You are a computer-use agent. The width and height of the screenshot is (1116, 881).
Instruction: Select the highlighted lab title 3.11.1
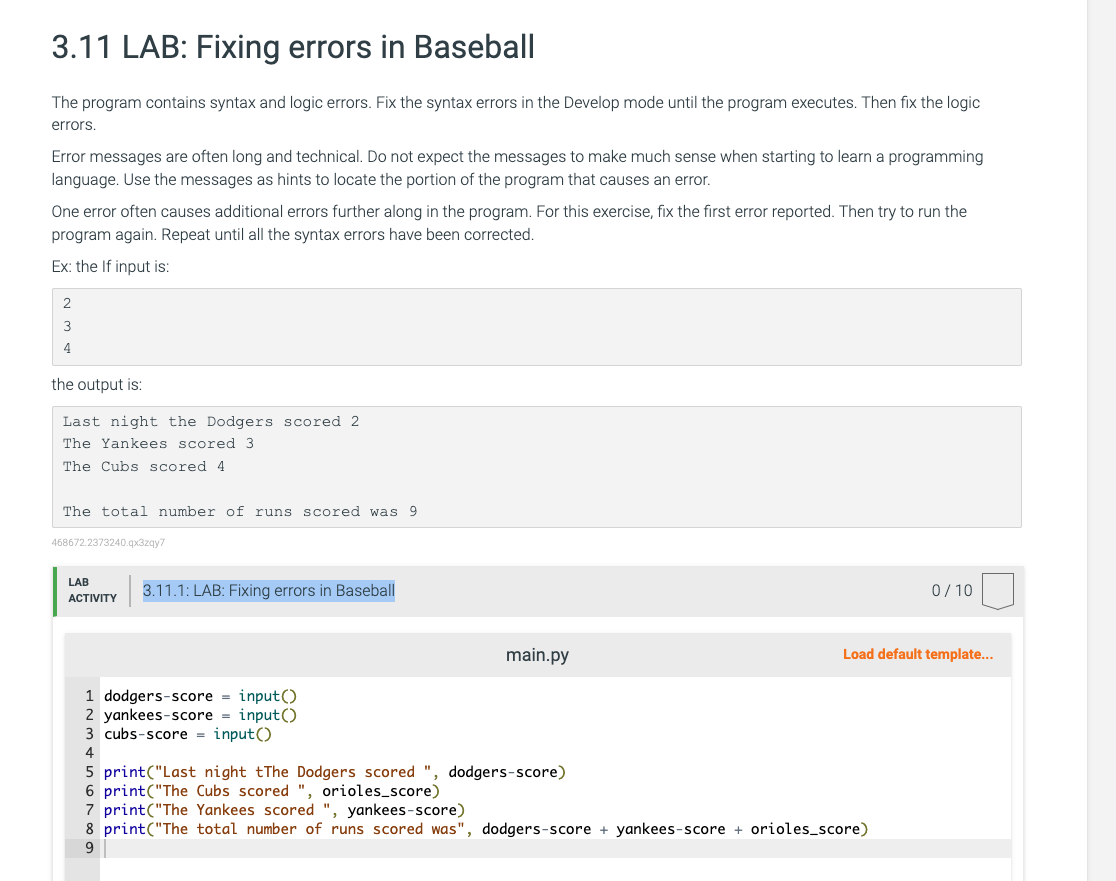[268, 590]
